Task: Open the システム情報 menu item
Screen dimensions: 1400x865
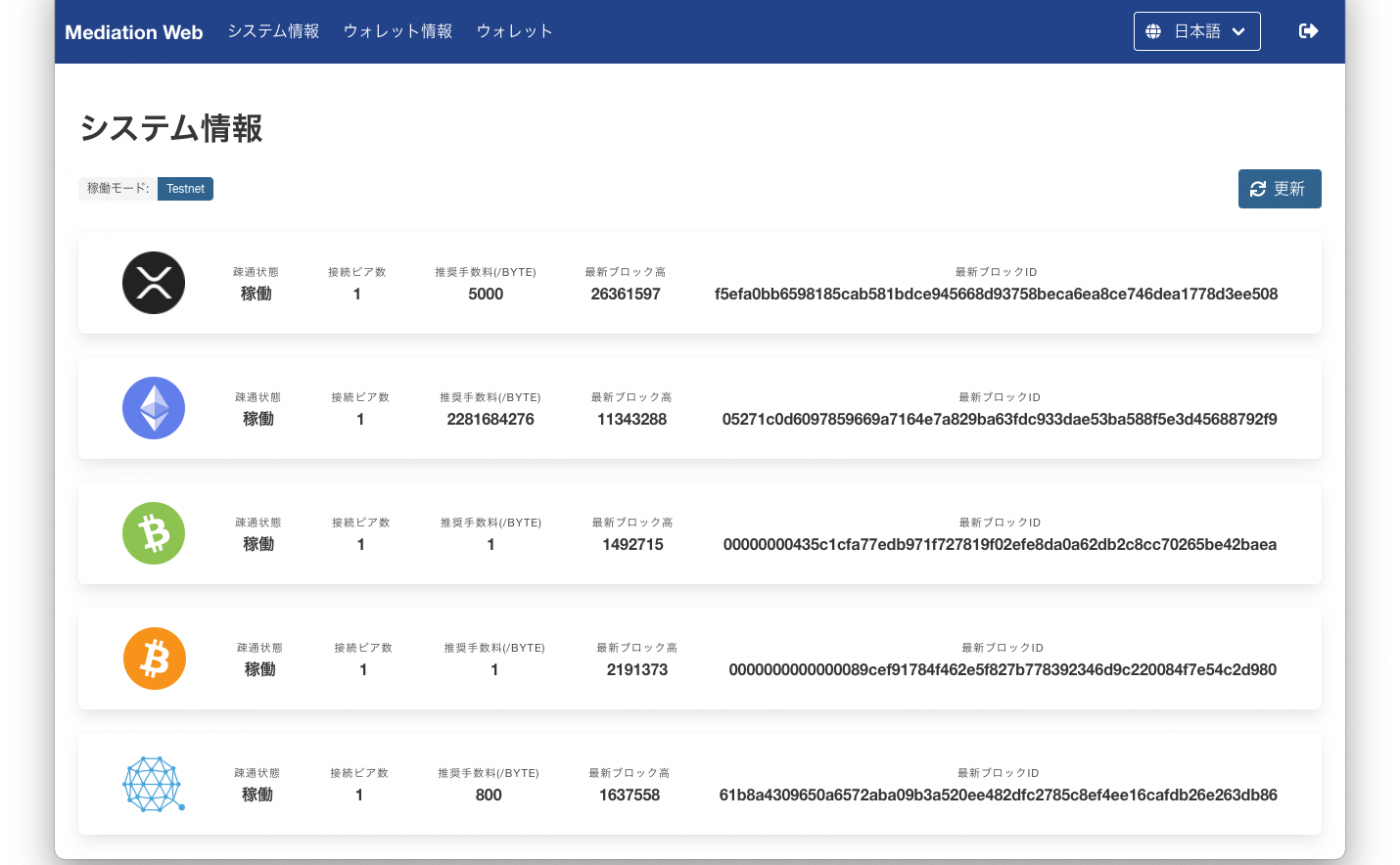Action: [273, 31]
